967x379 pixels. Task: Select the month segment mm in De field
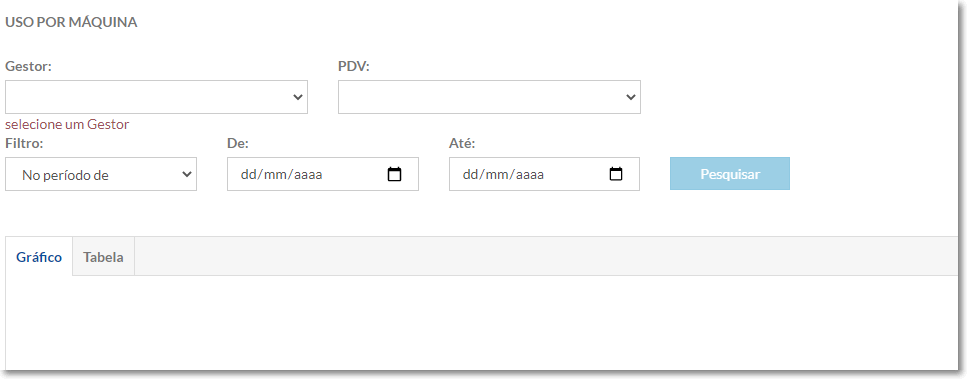pyautogui.click(x=272, y=175)
